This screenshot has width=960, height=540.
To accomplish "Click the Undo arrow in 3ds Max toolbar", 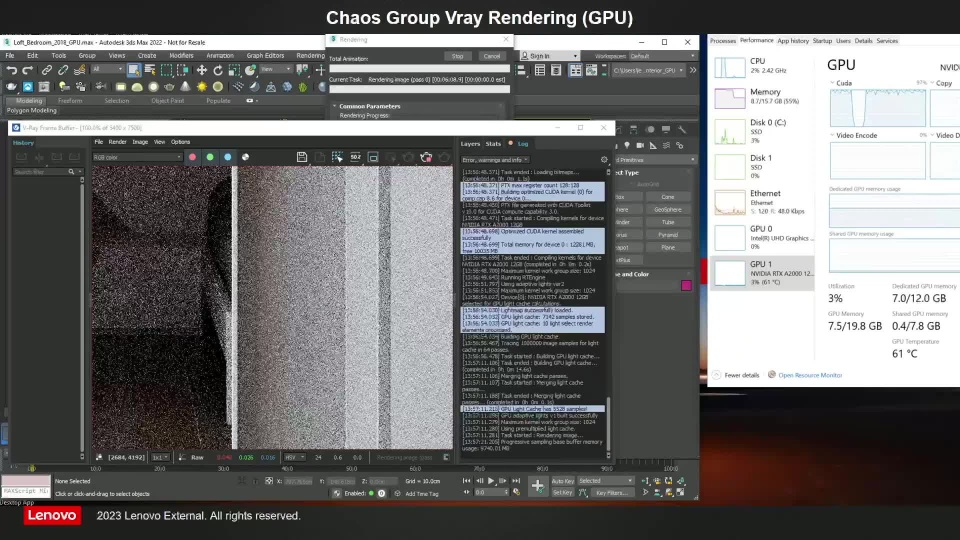I will coord(12,70).
